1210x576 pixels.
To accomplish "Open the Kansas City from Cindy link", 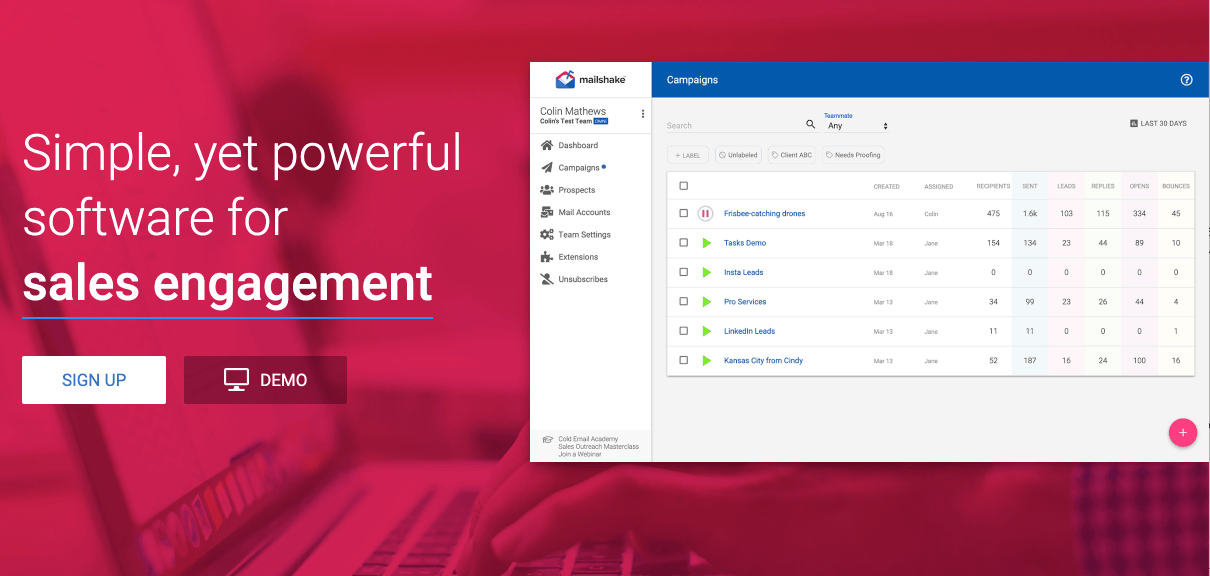I will pyautogui.click(x=763, y=360).
